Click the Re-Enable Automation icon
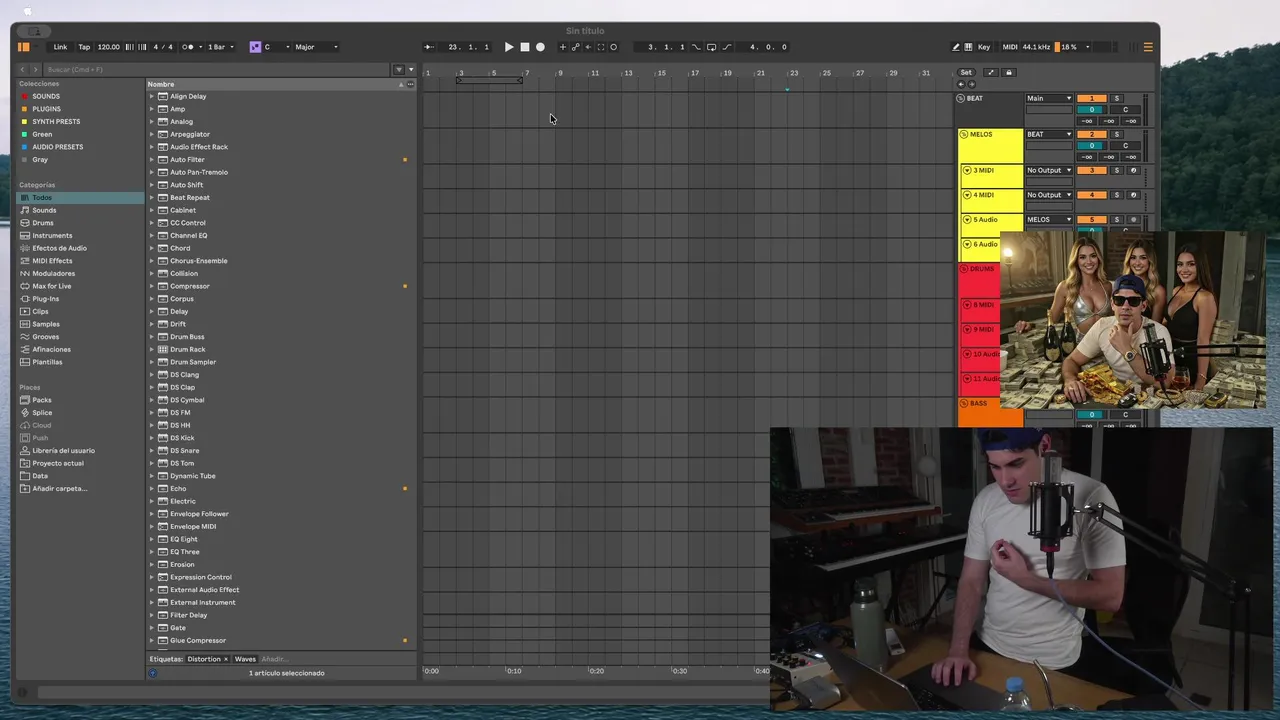This screenshot has height=720, width=1280. tap(588, 47)
